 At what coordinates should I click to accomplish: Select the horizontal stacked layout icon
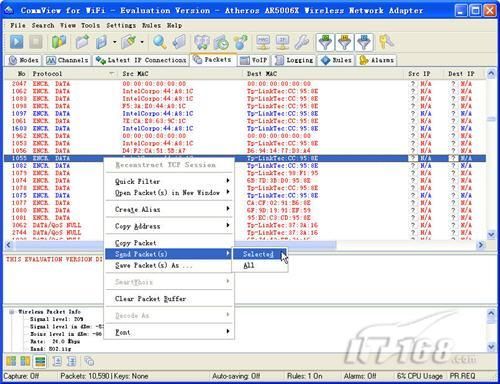[x=40, y=361]
